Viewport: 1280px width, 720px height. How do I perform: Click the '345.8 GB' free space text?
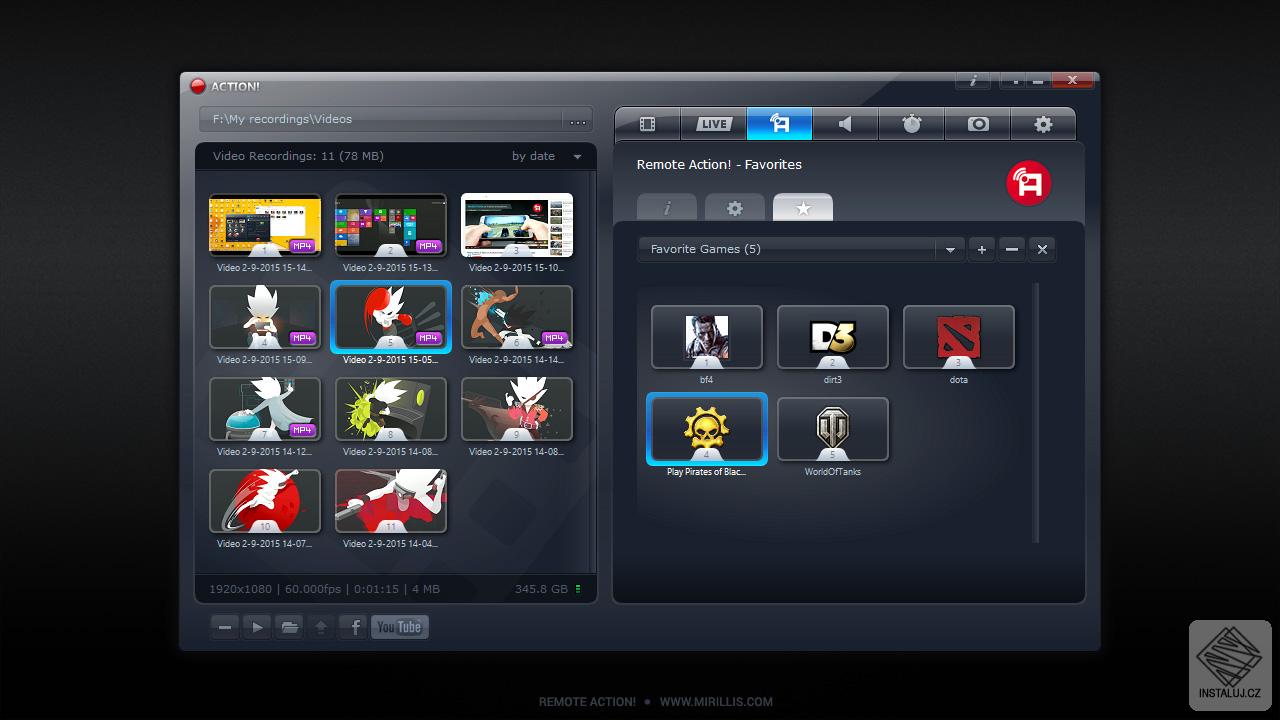click(541, 589)
